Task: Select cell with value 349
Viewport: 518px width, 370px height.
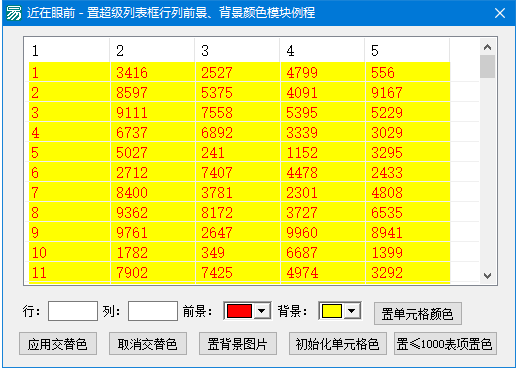Action: click(237, 252)
